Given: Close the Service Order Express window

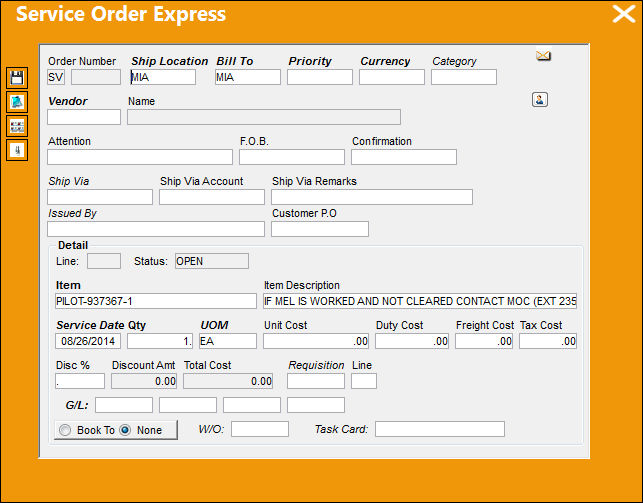Looking at the screenshot, I should 624,14.
